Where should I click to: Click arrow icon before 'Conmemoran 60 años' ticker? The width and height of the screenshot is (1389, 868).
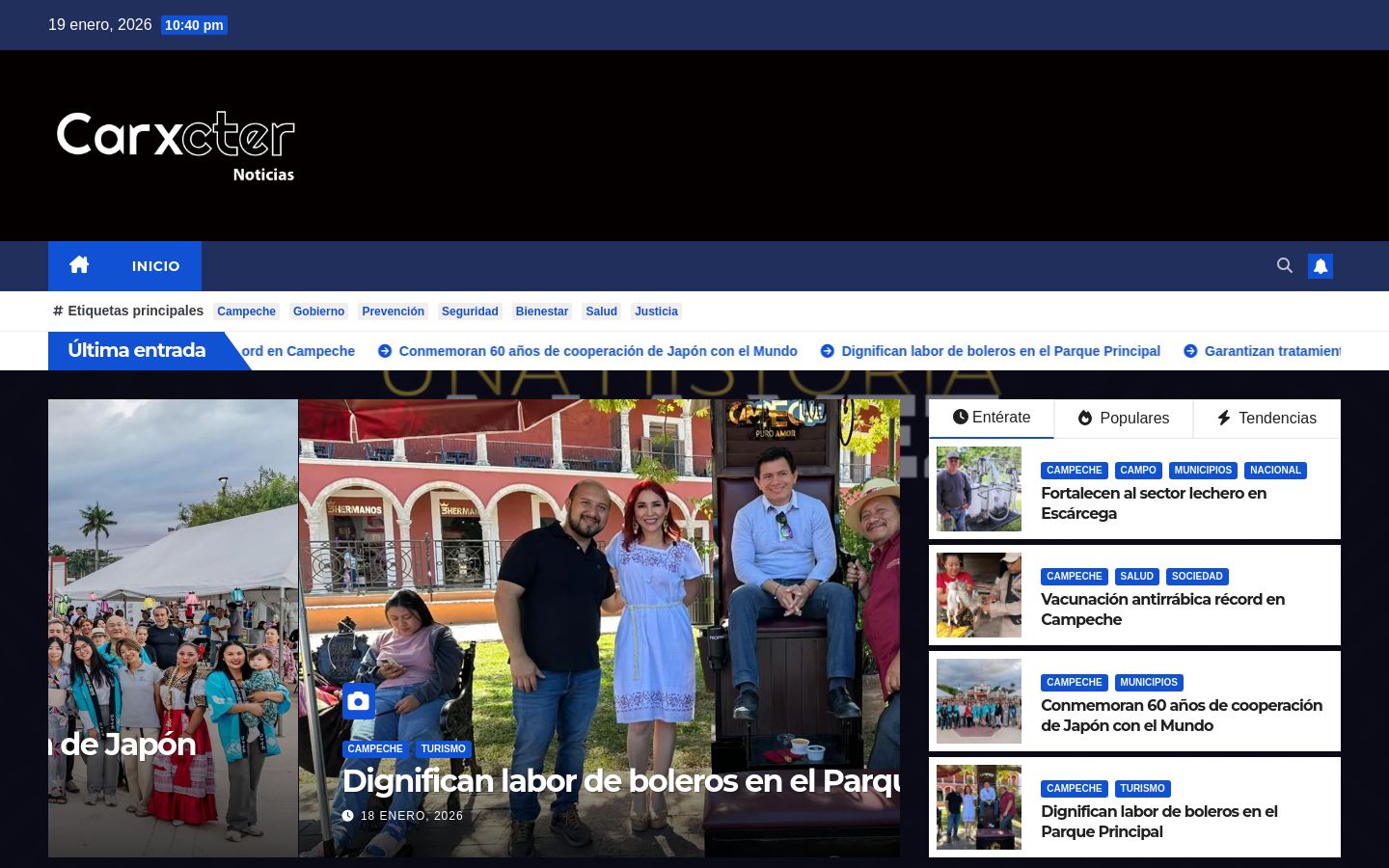click(x=385, y=351)
